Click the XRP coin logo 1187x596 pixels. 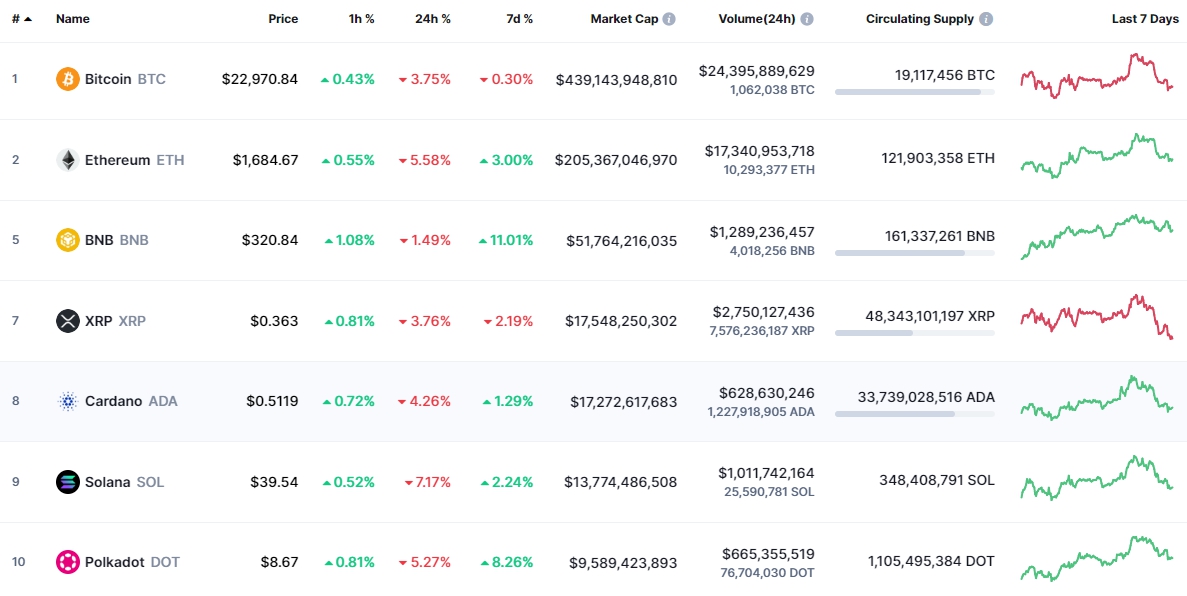click(x=67, y=320)
